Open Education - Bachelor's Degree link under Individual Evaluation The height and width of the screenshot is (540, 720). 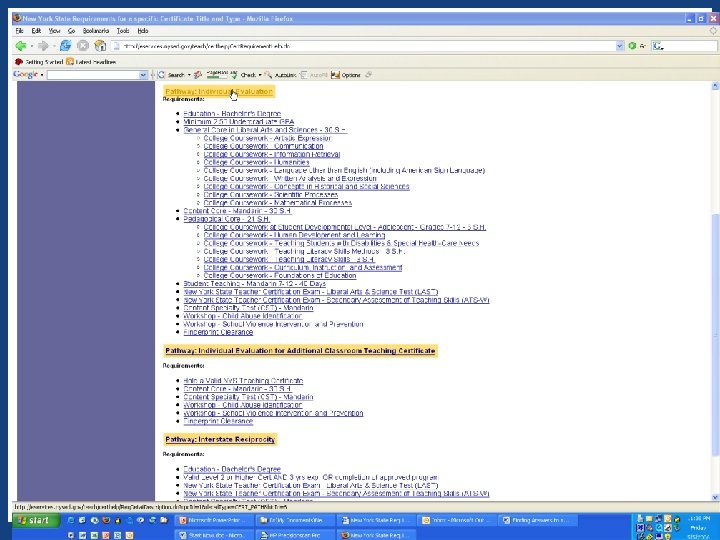[x=232, y=113]
